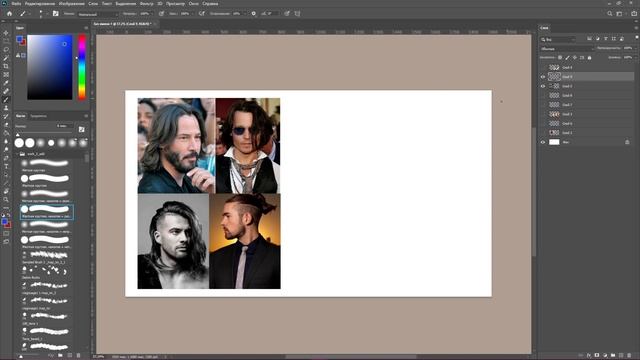Click the brush size input field
Screen dimensions: 640x360
[64, 126]
